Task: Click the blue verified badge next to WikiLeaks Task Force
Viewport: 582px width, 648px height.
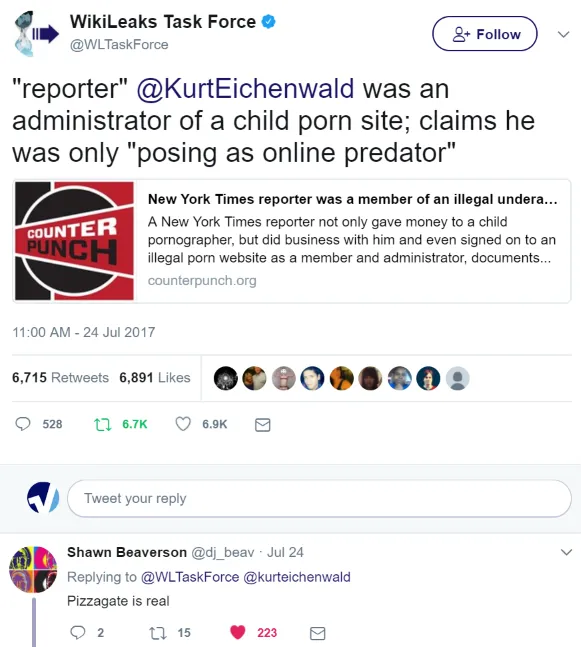Action: coord(269,21)
